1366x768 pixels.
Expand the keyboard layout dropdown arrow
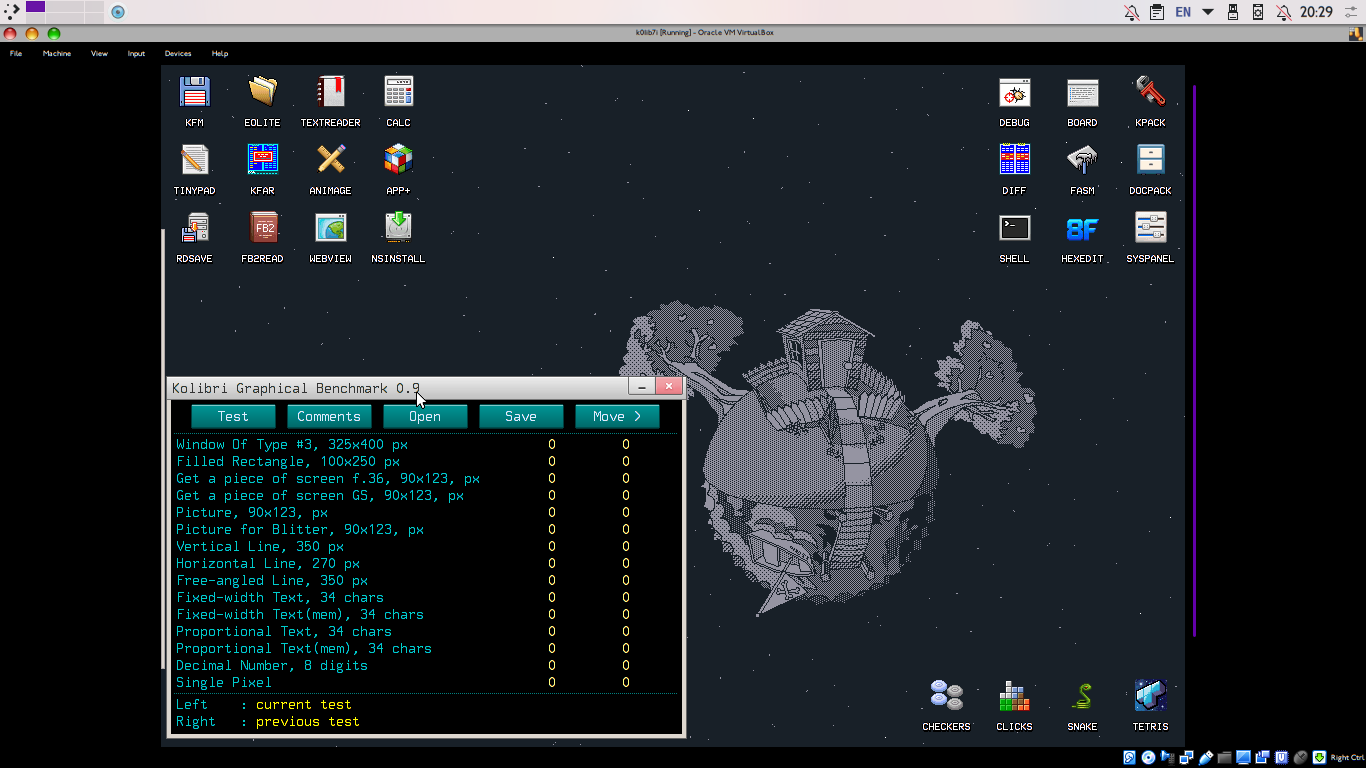tap(1208, 12)
